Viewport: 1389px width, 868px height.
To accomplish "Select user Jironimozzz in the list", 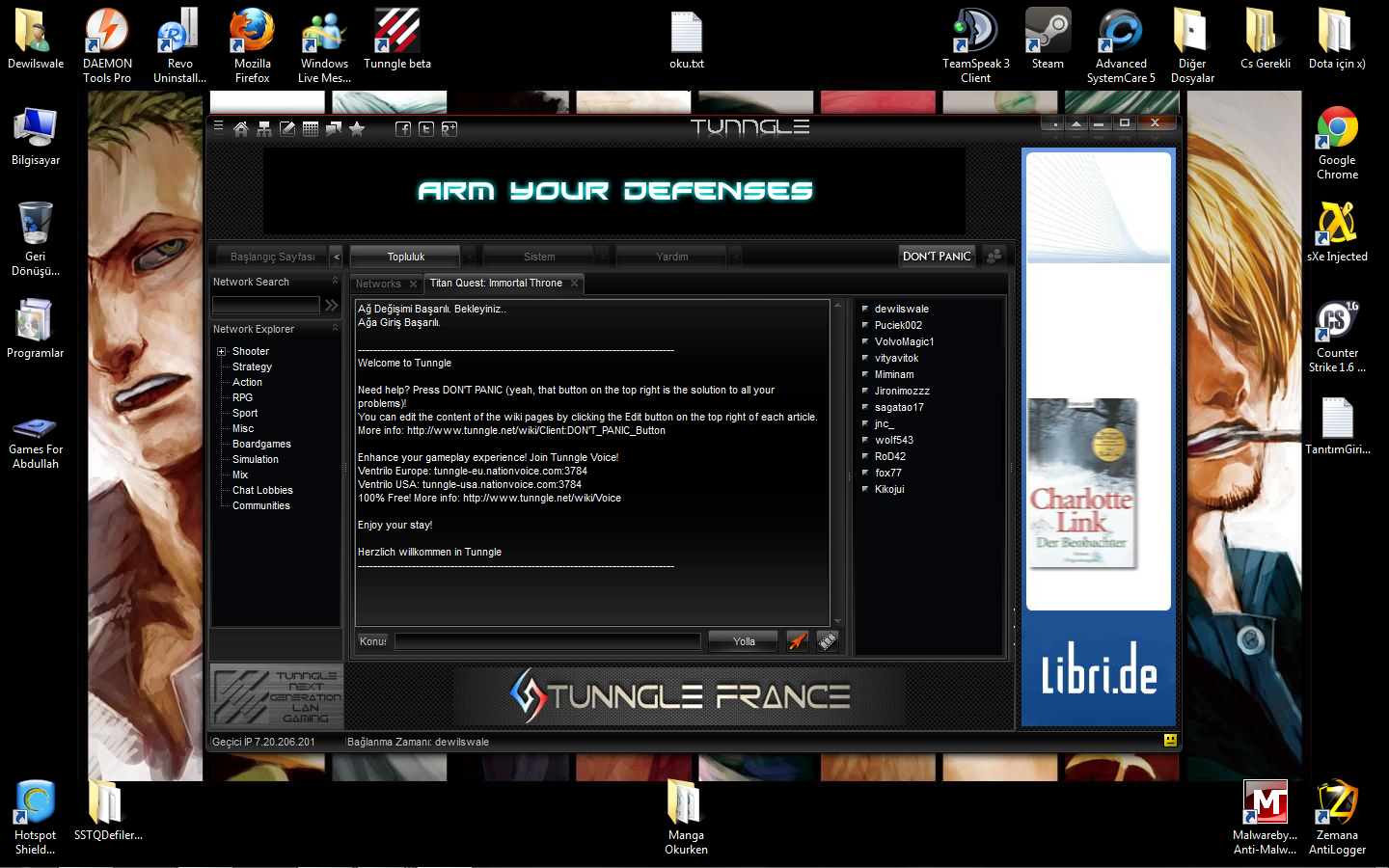I will pos(902,391).
